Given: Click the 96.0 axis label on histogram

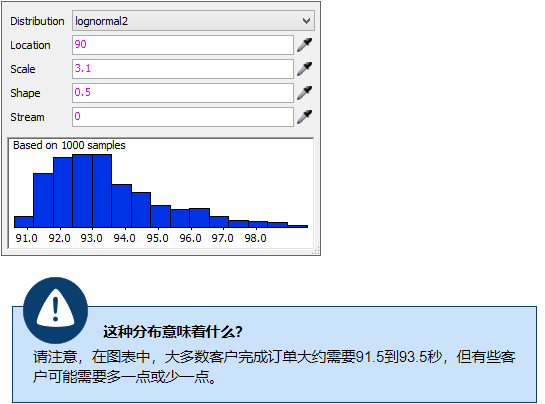Looking at the screenshot, I should coord(190,239).
